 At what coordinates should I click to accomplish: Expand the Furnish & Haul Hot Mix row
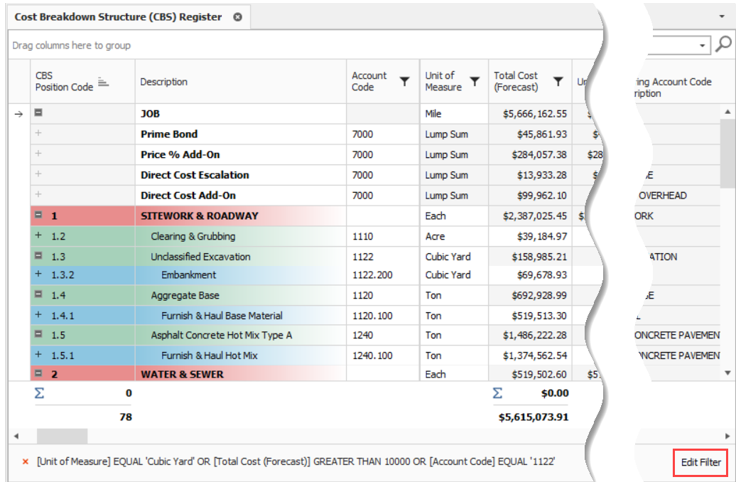click(39, 355)
